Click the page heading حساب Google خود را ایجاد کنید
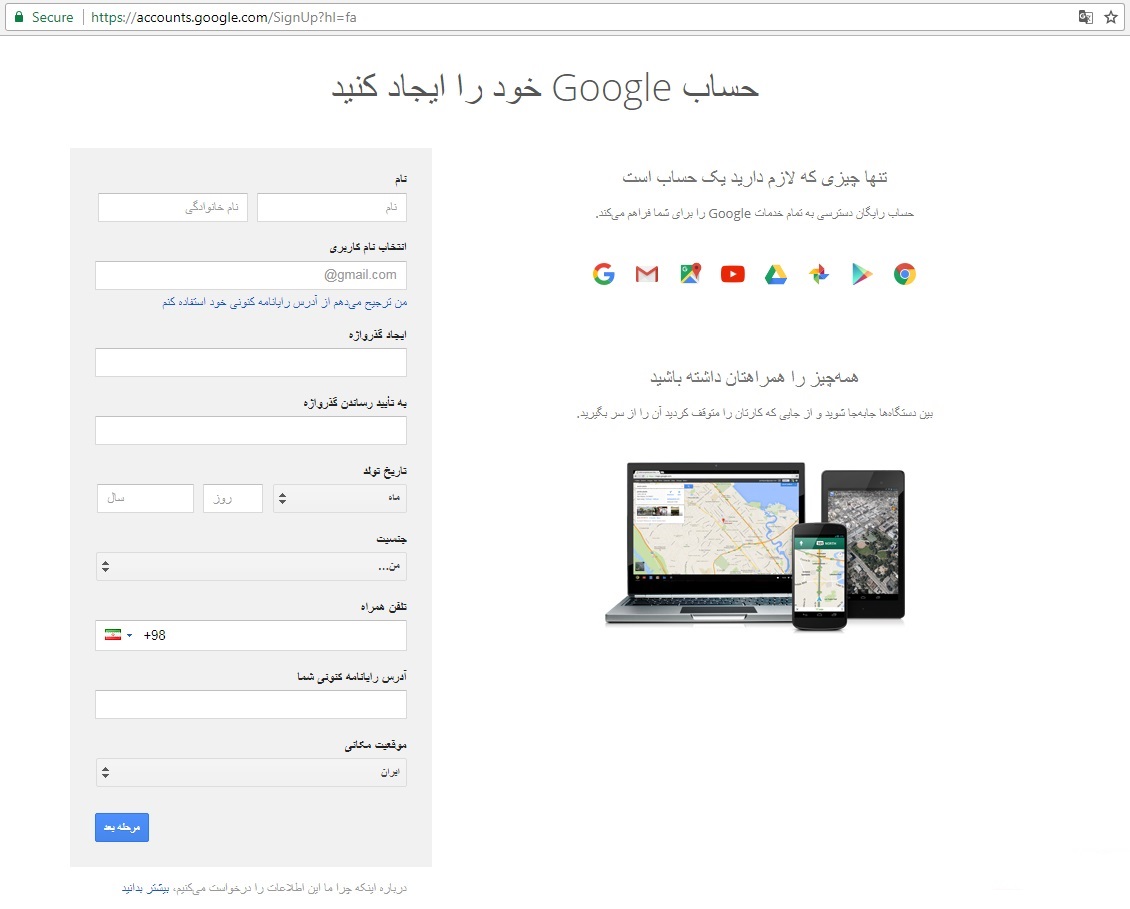 coord(545,87)
